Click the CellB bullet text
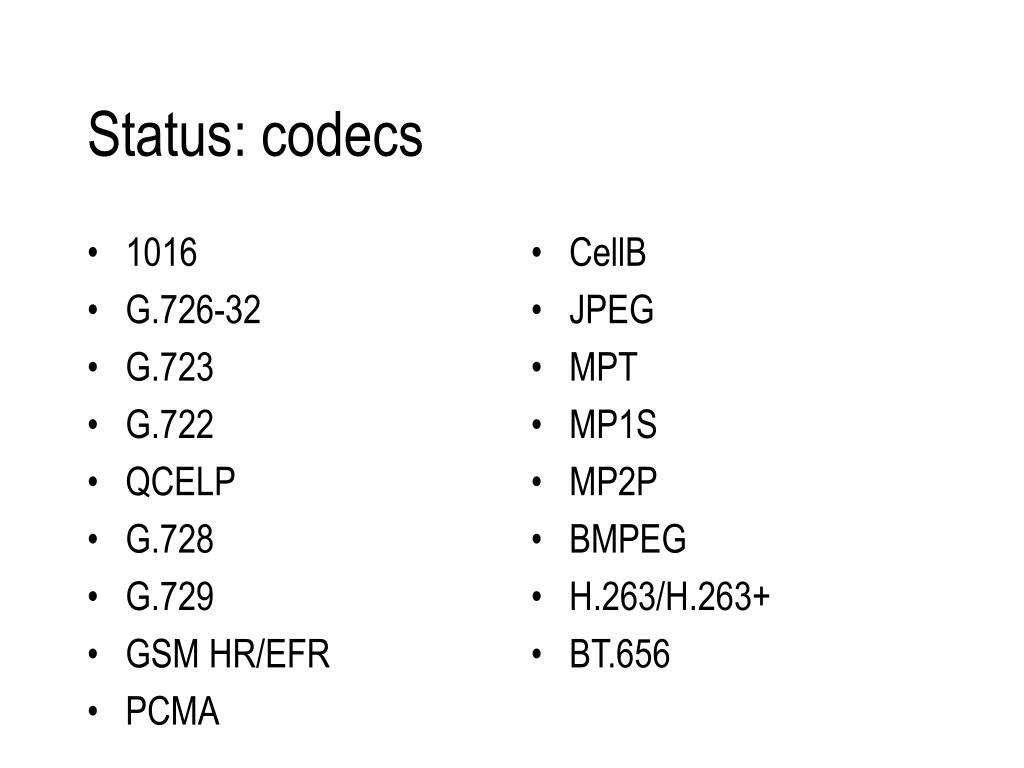Viewport: 1024px width, 768px height. (x=607, y=253)
